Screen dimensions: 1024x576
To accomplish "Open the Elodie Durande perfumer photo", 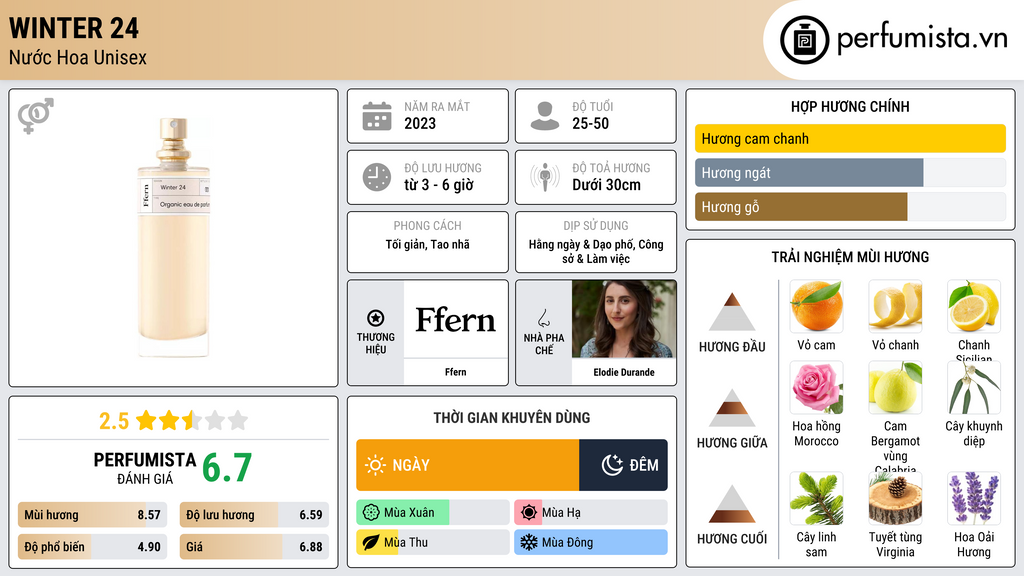I will pos(624,319).
